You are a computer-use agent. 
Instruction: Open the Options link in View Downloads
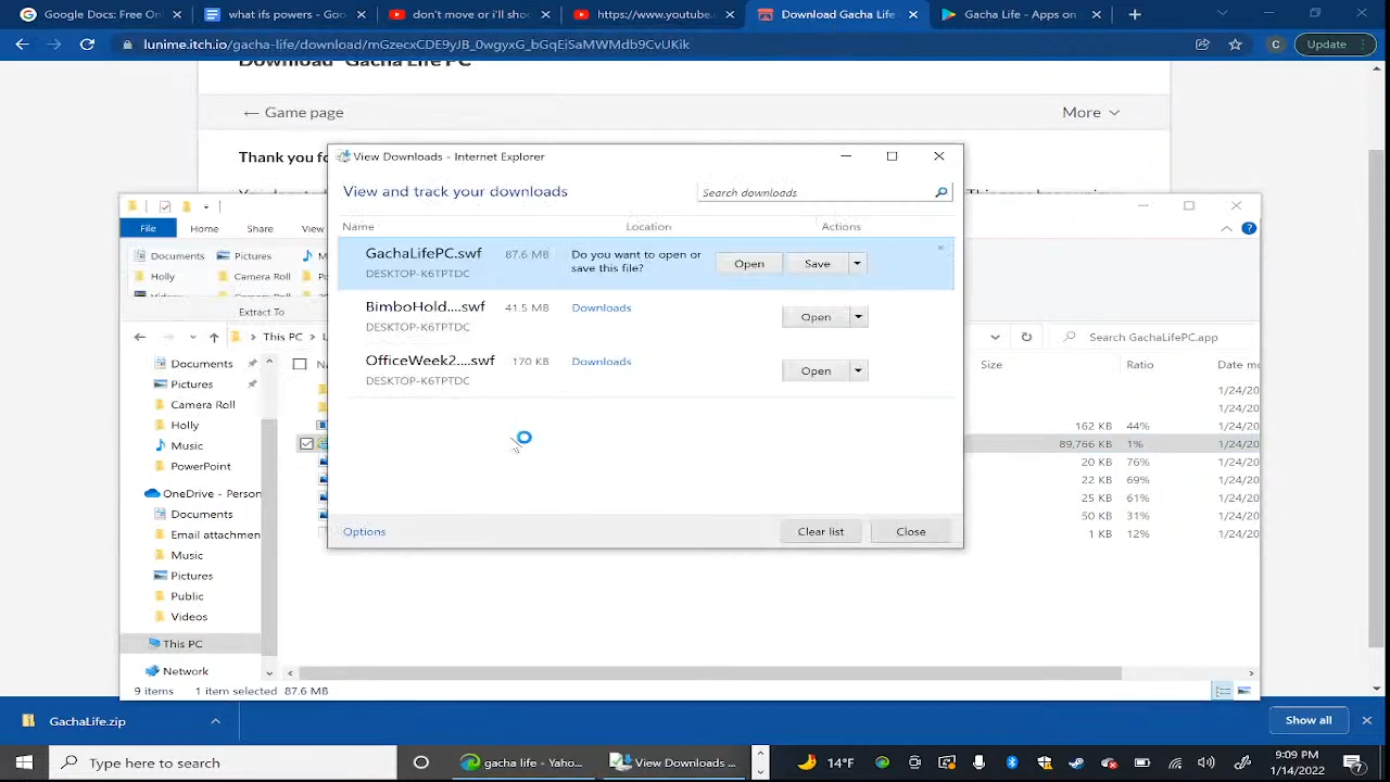click(364, 531)
